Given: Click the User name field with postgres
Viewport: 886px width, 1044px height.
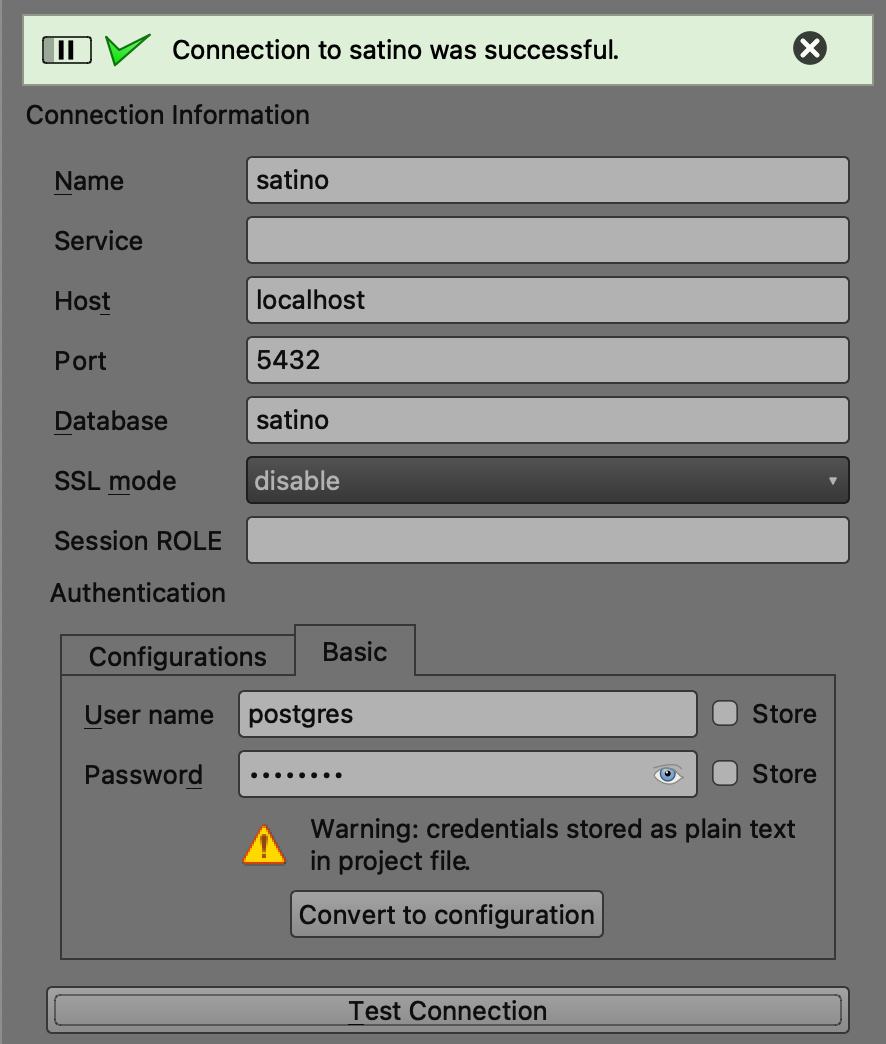Looking at the screenshot, I should [x=467, y=714].
